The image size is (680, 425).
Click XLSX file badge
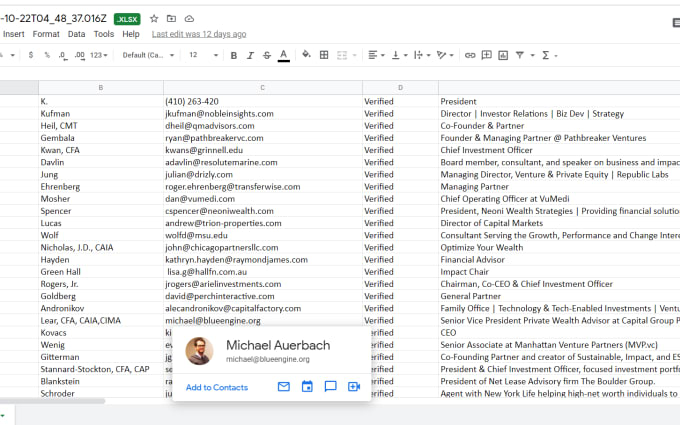click(x=127, y=19)
